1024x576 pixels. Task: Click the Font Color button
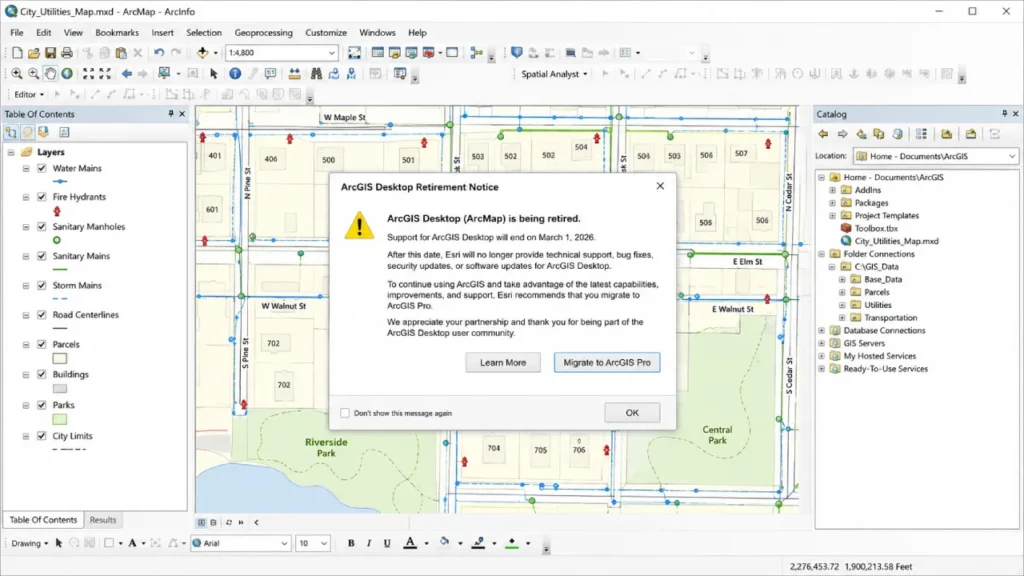(x=410, y=543)
